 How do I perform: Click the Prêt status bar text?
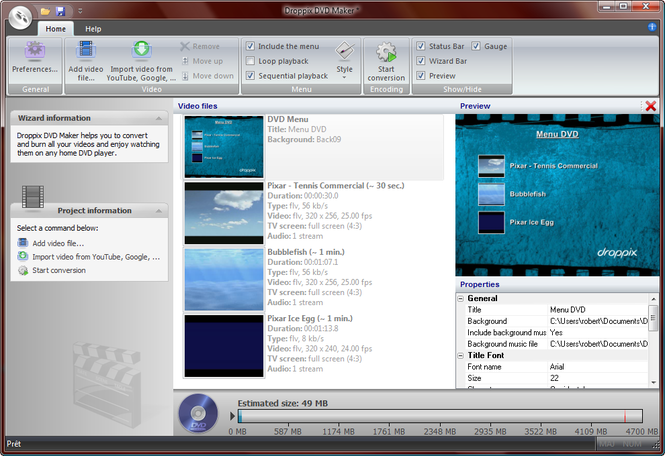[x=14, y=444]
